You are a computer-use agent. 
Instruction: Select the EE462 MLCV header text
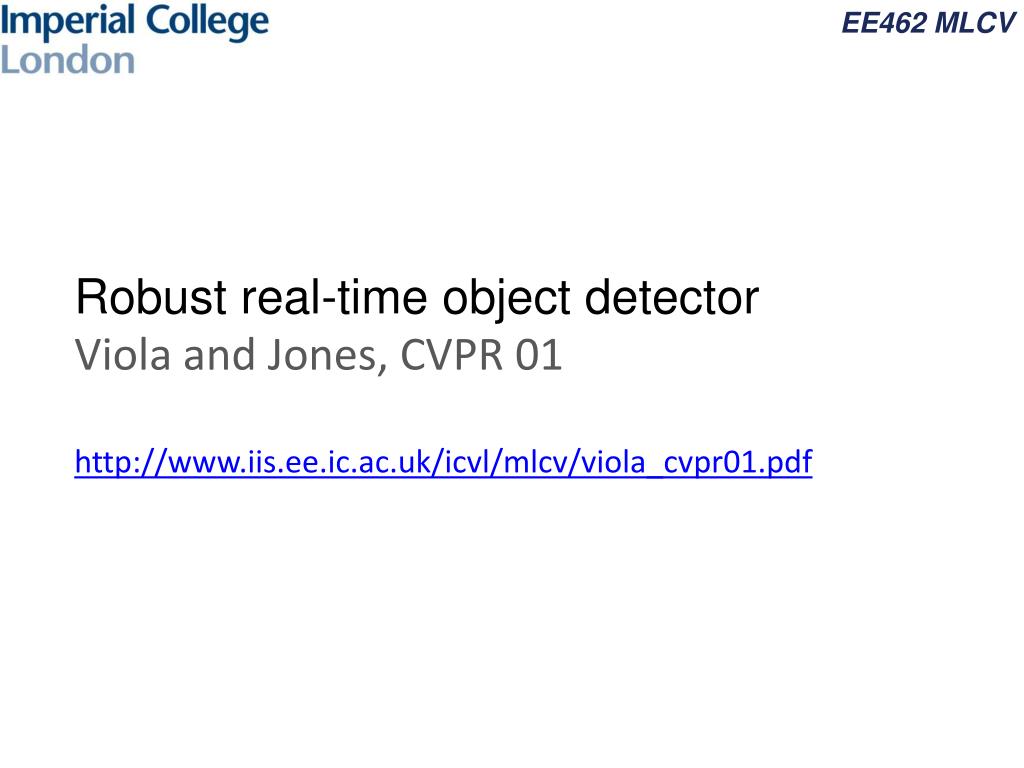928,23
